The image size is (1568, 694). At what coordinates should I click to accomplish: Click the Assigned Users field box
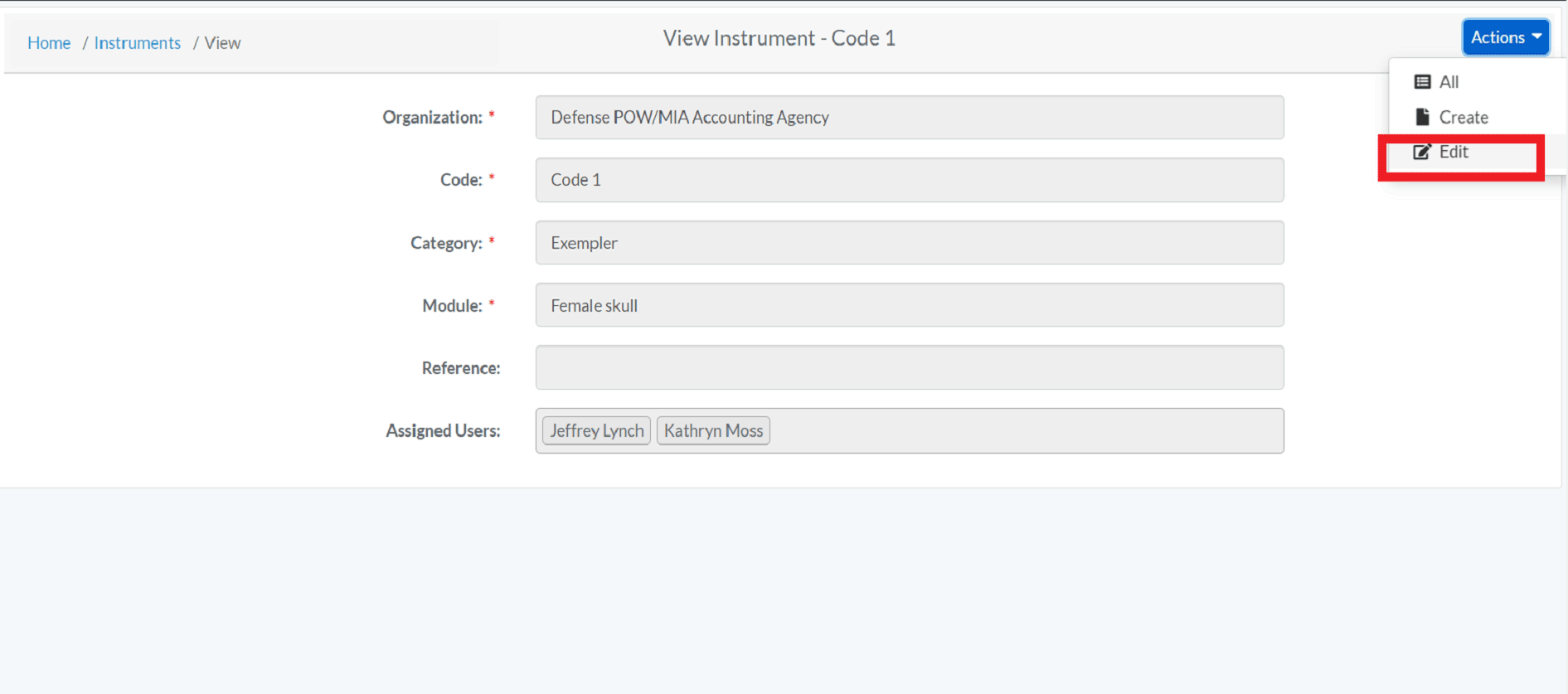(910, 430)
